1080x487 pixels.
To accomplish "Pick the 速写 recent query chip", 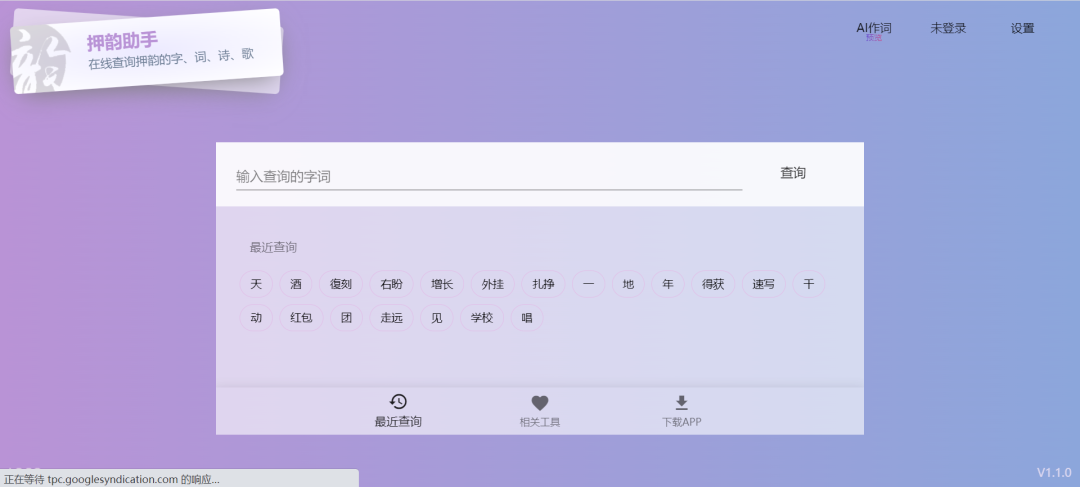I will coord(763,284).
